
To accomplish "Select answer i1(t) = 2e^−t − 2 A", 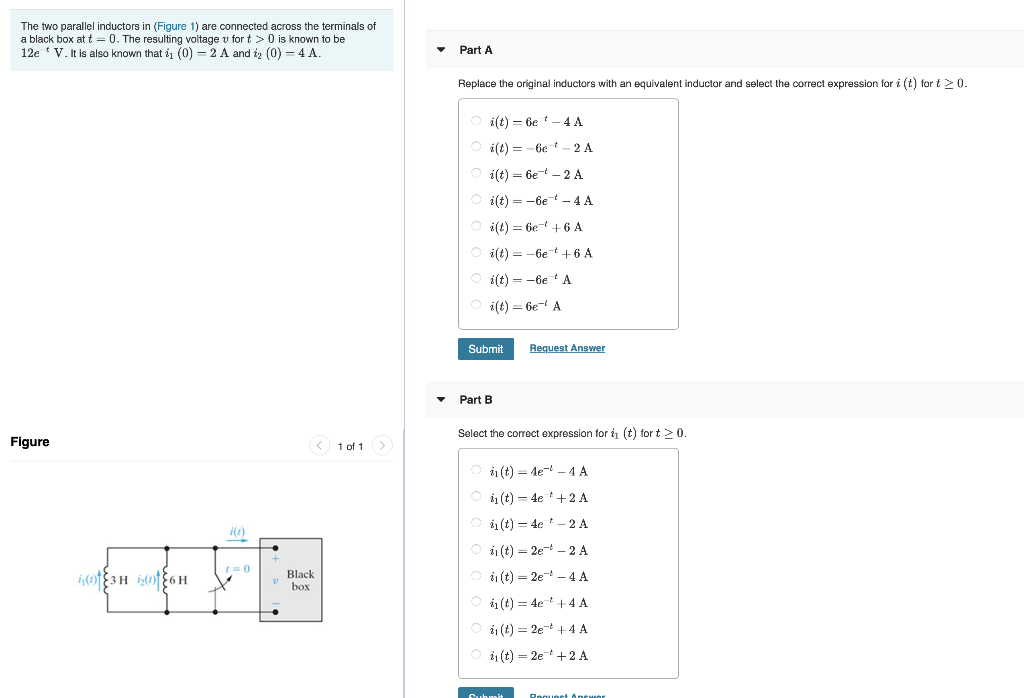I will coord(476,549).
